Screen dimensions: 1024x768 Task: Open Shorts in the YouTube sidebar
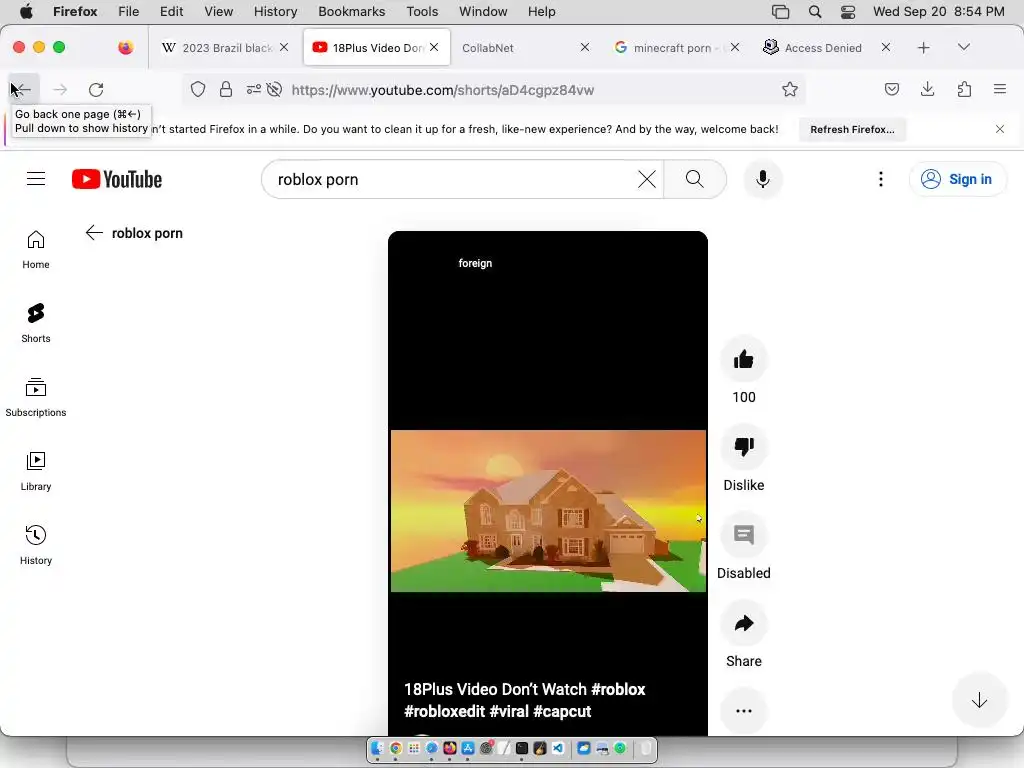(36, 324)
